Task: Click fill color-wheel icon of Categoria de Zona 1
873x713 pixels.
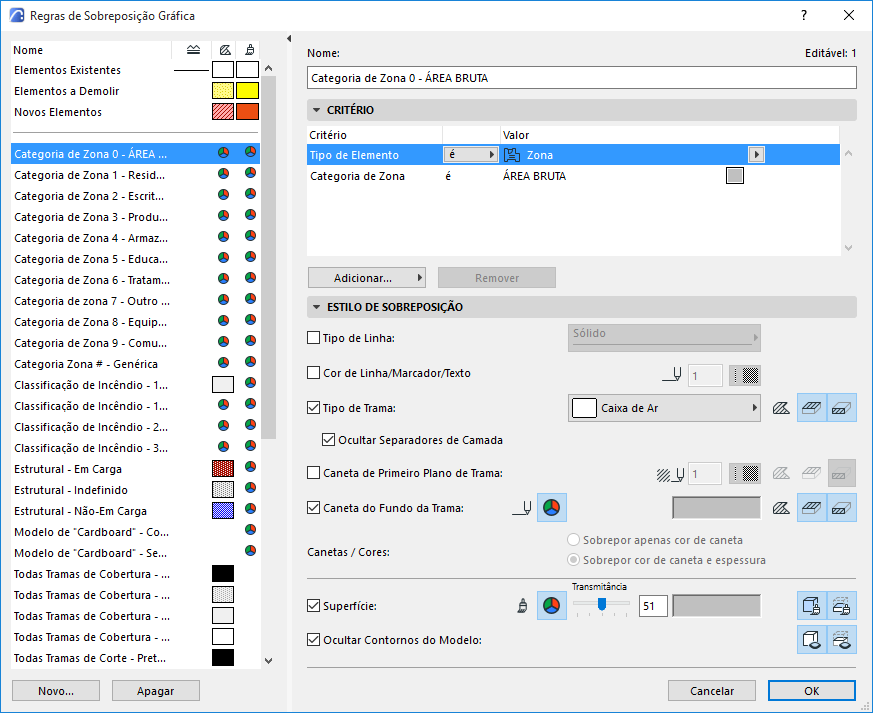Action: click(x=223, y=174)
